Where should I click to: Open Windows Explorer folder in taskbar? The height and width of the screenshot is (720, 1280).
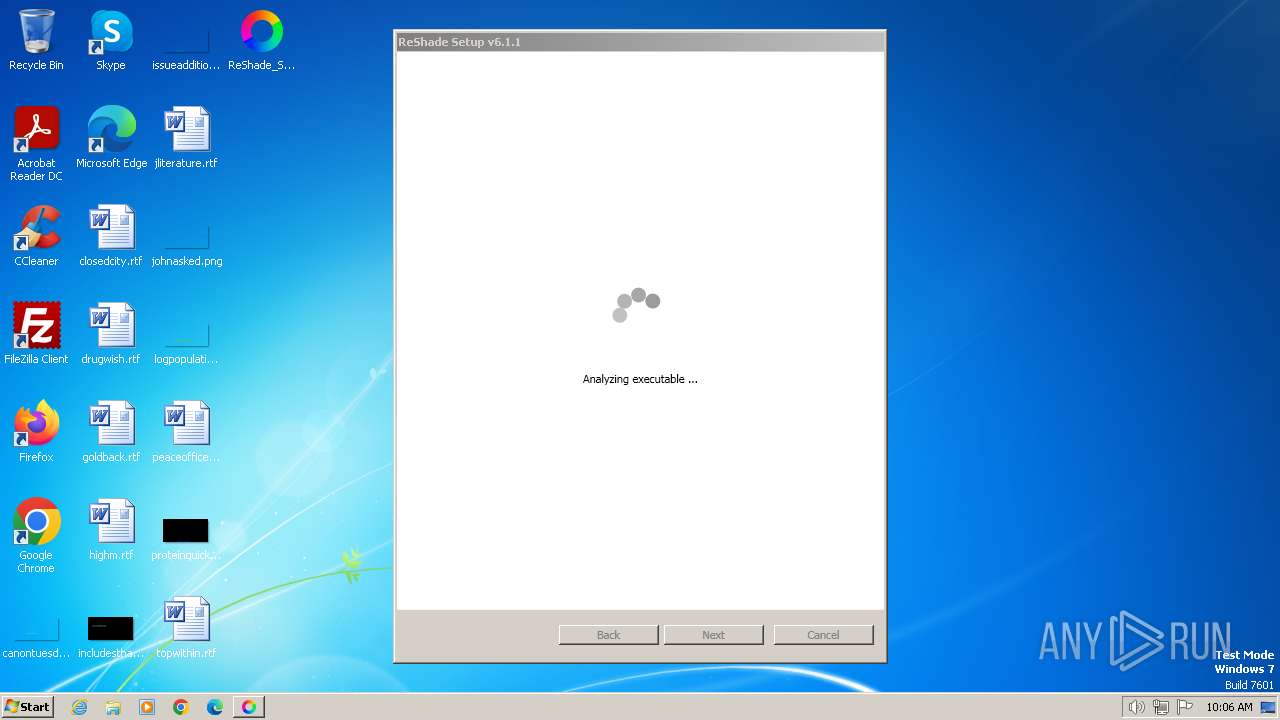113,707
